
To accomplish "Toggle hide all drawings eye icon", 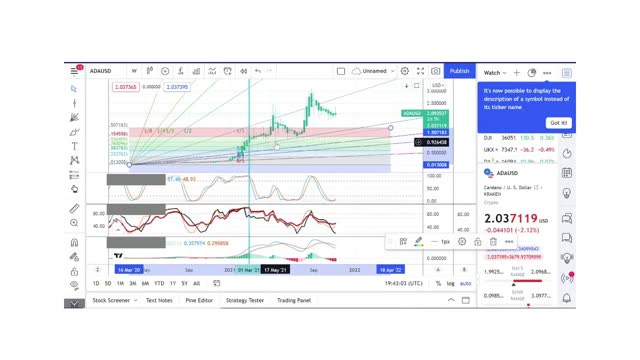I will 74,285.
